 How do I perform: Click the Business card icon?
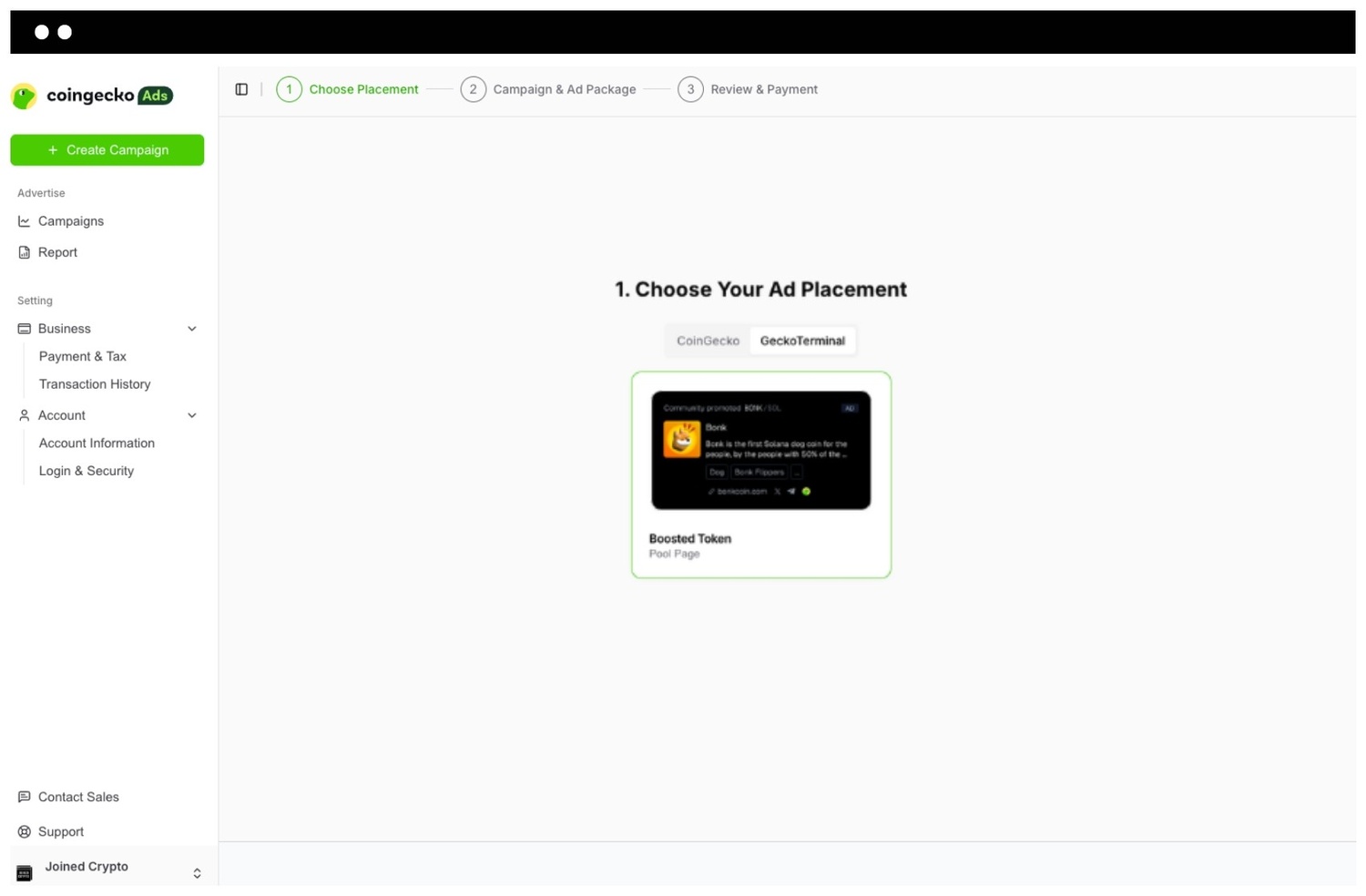pos(25,329)
